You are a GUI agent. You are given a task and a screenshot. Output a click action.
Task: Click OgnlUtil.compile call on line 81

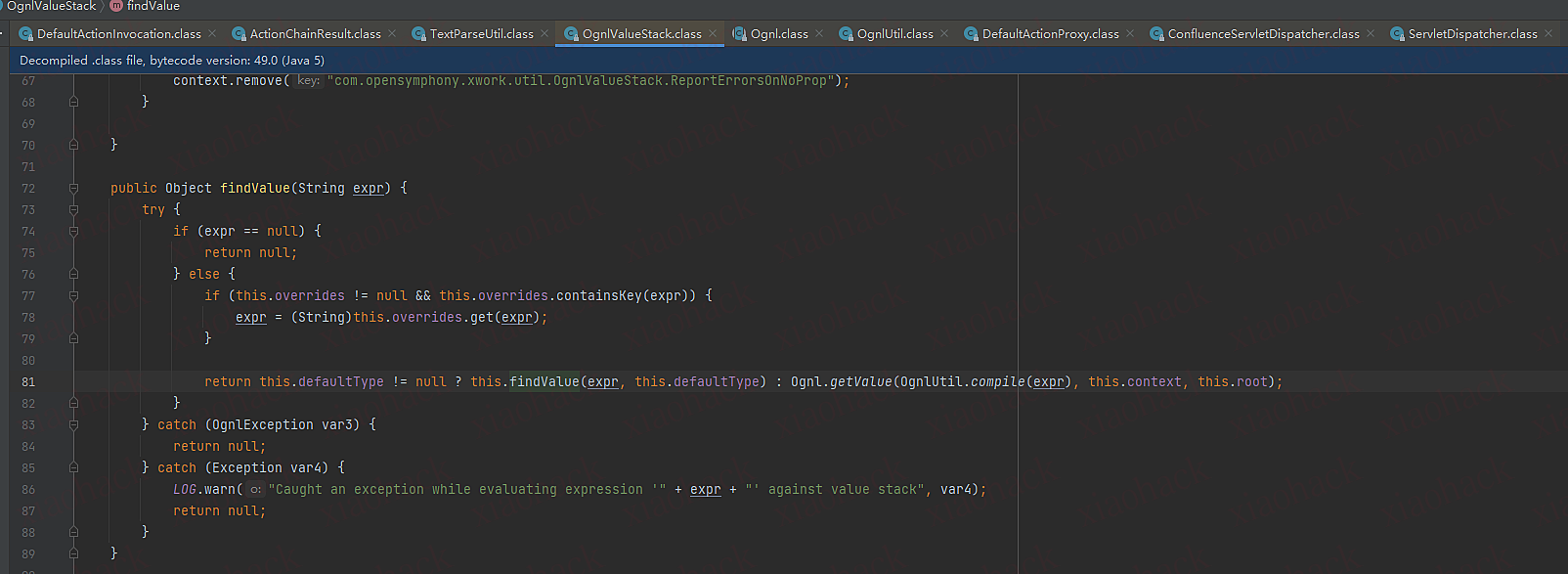pos(963,381)
